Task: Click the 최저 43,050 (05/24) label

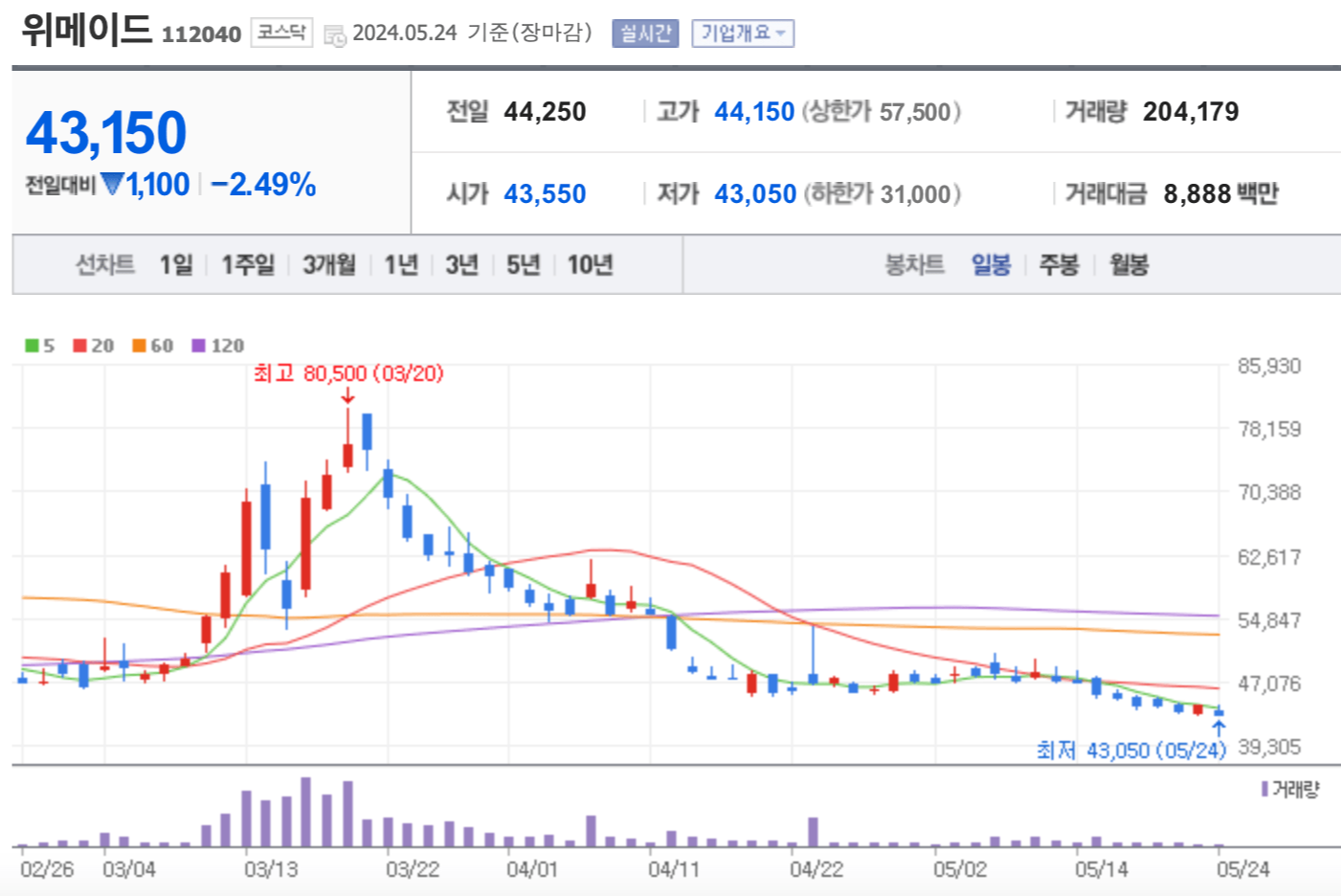Action: [x=1130, y=750]
